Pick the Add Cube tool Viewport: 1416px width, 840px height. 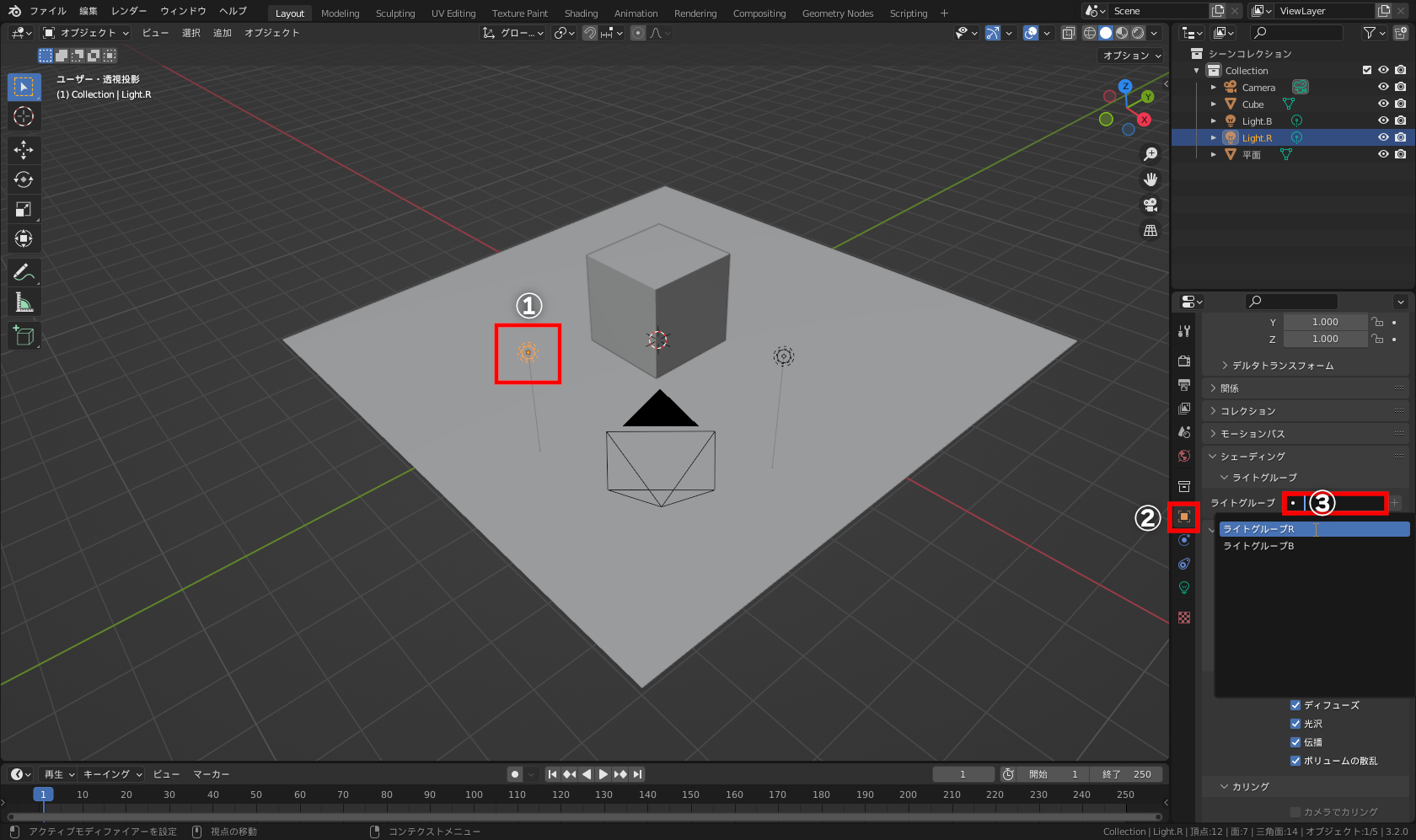(24, 335)
